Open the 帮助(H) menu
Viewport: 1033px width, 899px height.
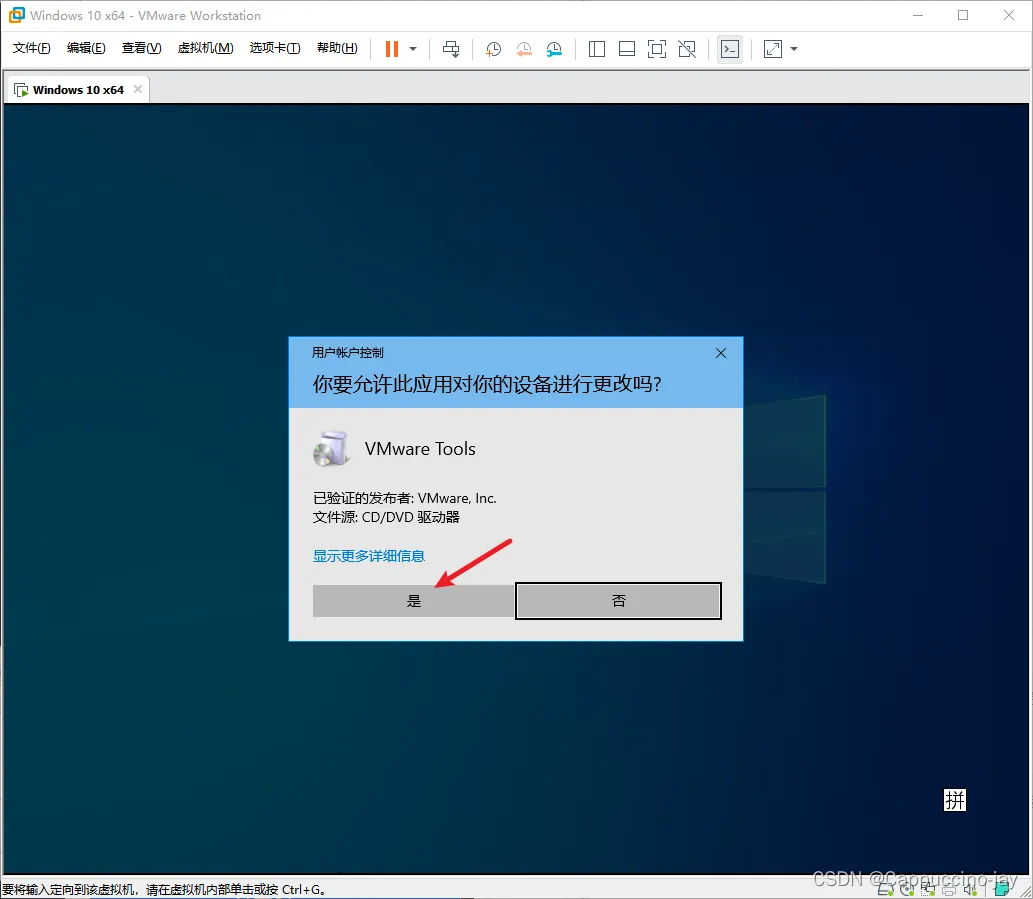[x=337, y=48]
